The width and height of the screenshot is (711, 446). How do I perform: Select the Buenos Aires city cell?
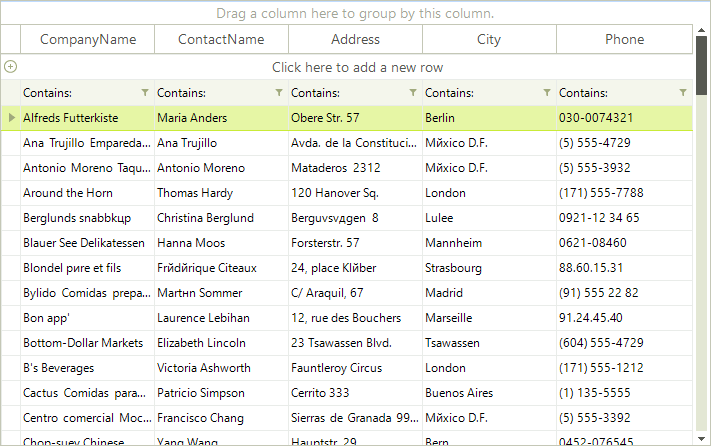[489, 393]
